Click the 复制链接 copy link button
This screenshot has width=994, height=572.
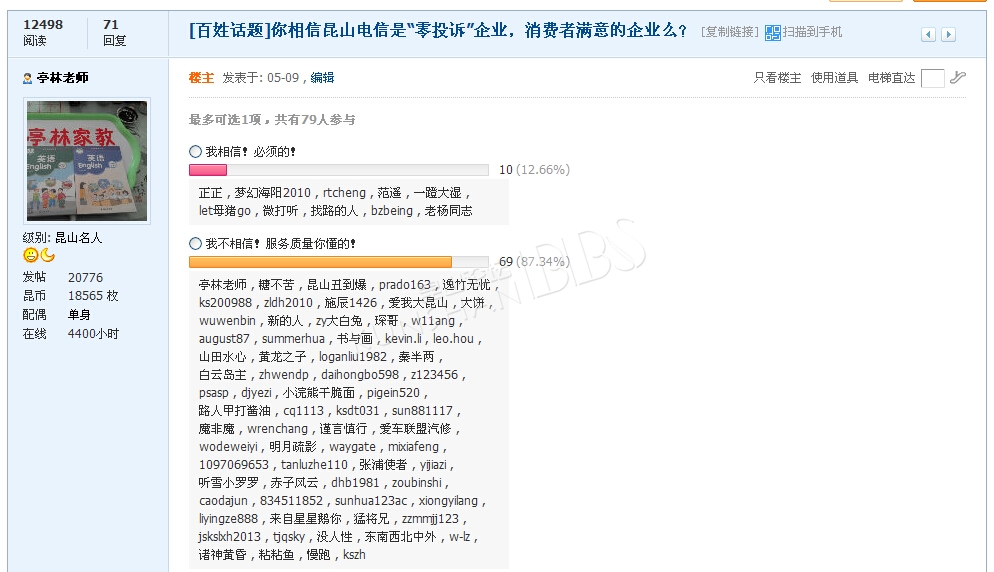coord(729,32)
